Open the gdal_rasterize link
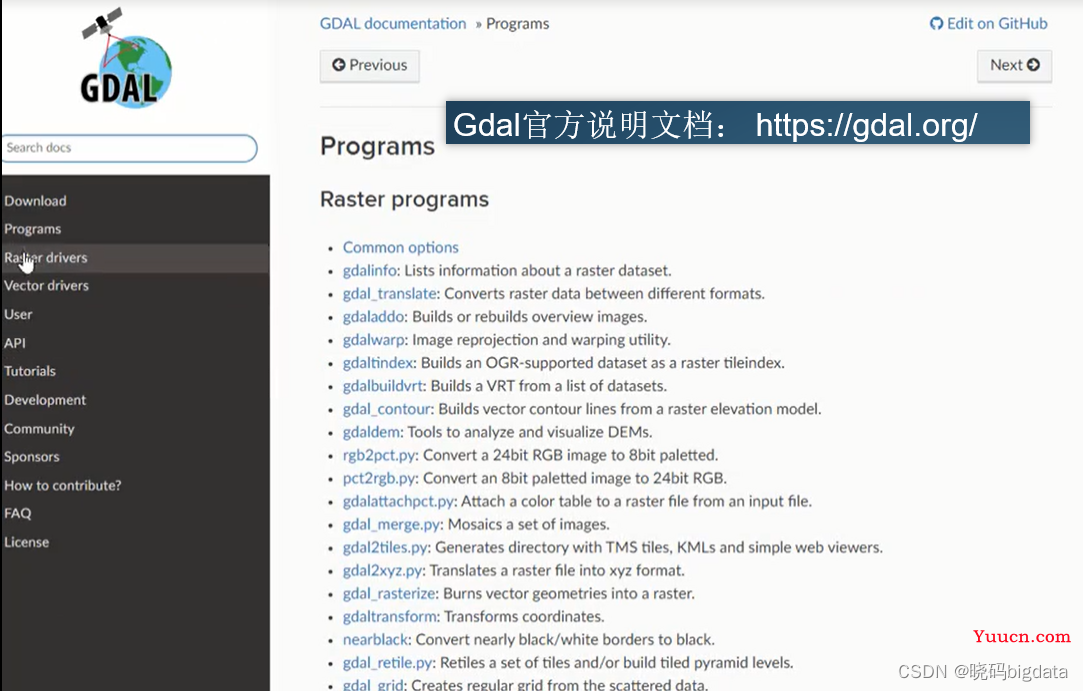The height and width of the screenshot is (691, 1083). click(x=389, y=594)
